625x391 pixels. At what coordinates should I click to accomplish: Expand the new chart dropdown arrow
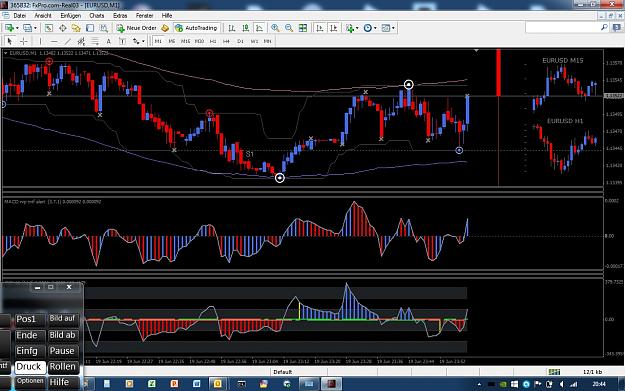pyautogui.click(x=17, y=28)
